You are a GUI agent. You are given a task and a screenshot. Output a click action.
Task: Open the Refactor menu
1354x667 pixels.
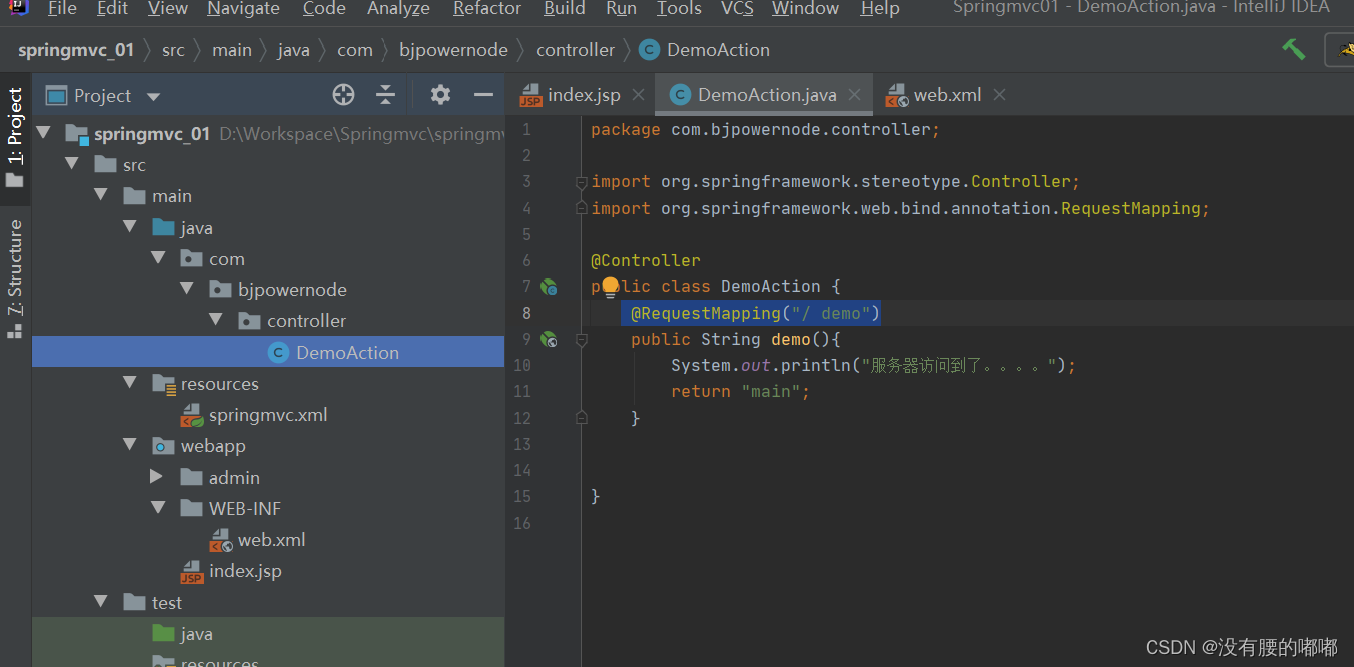pyautogui.click(x=487, y=8)
